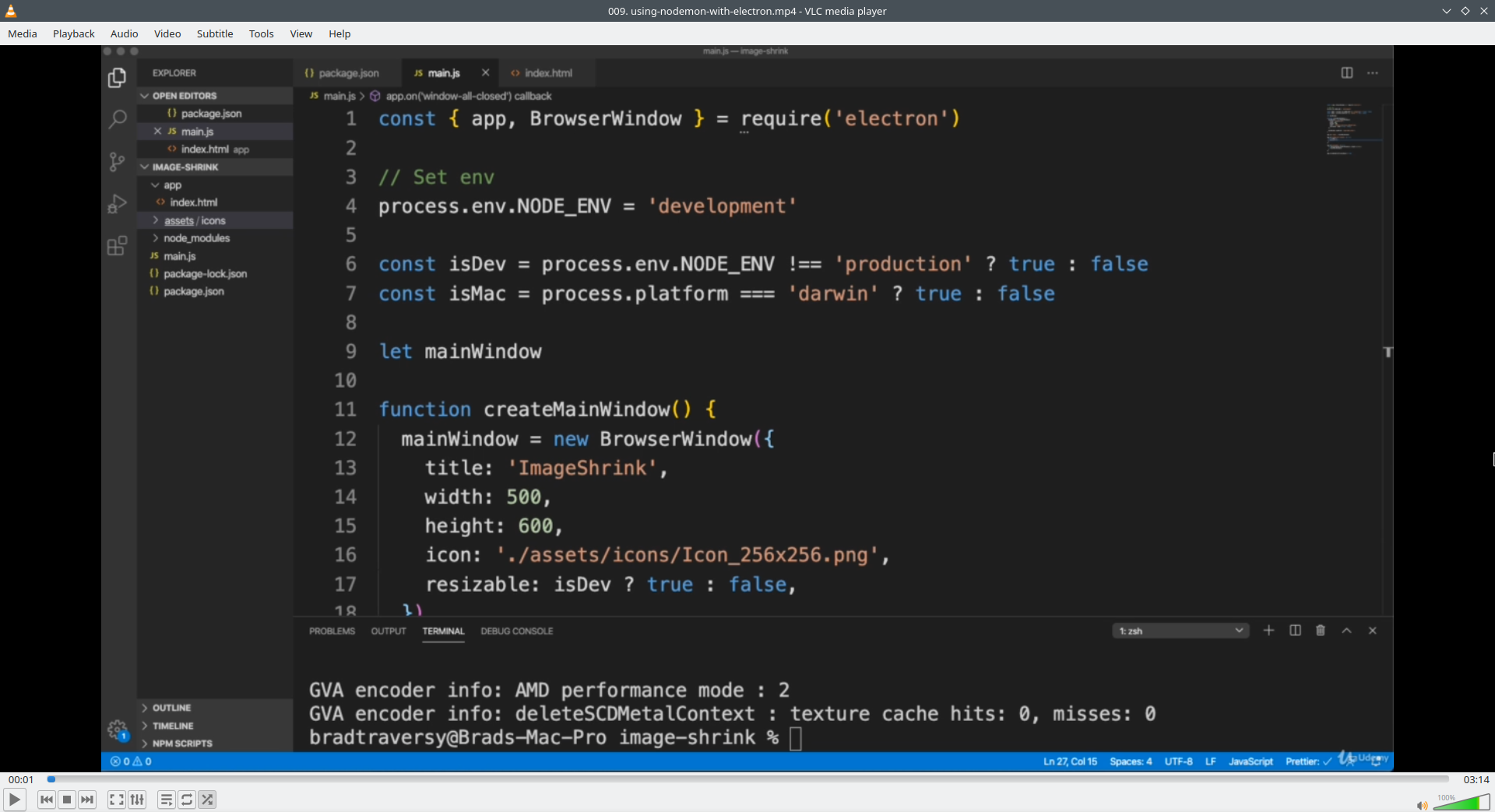Screen dimensions: 1495x812
Task: Click the Prettier status item
Action: tap(1308, 761)
